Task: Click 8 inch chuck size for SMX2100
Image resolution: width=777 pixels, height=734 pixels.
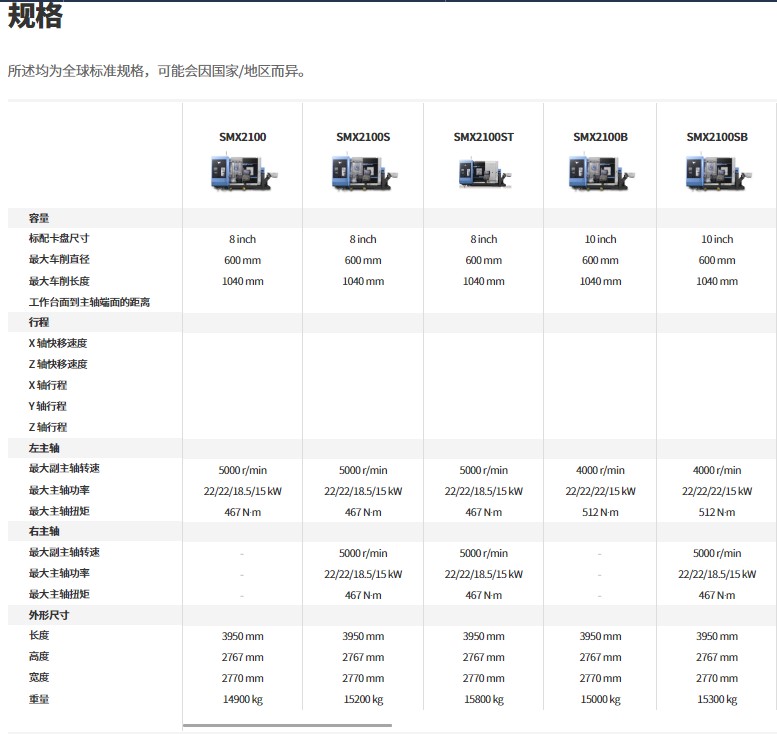Action: point(243,239)
